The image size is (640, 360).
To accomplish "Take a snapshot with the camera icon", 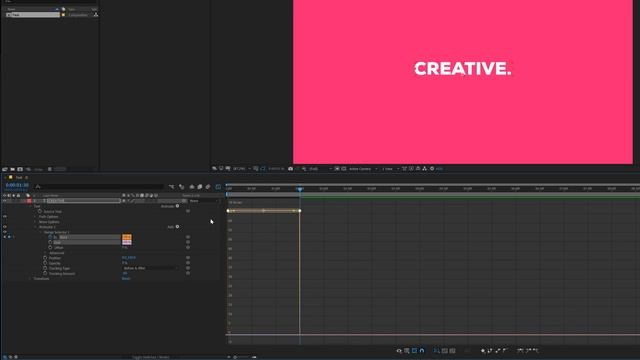I will (x=290, y=169).
